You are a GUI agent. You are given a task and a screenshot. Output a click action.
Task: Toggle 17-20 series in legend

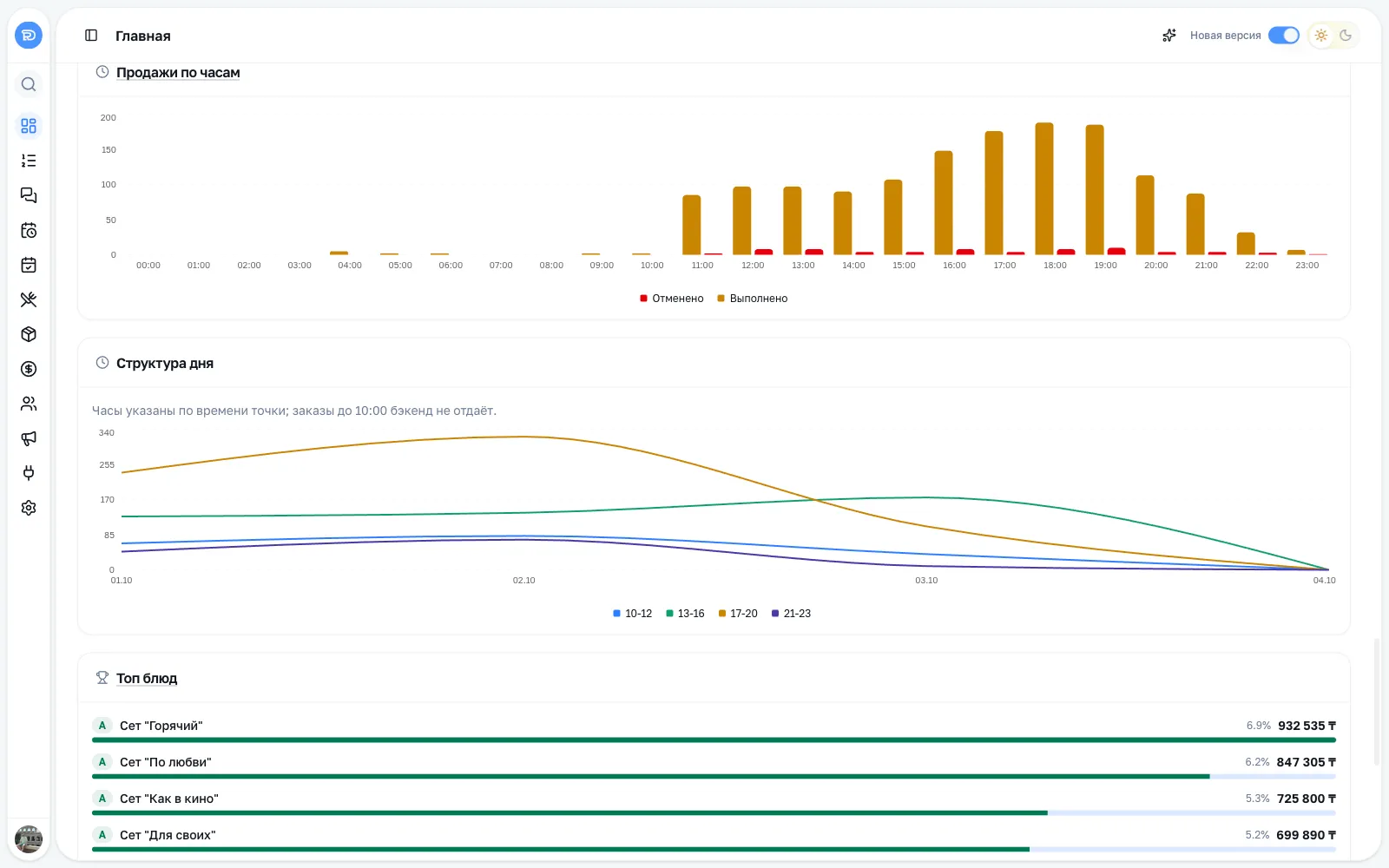738,614
